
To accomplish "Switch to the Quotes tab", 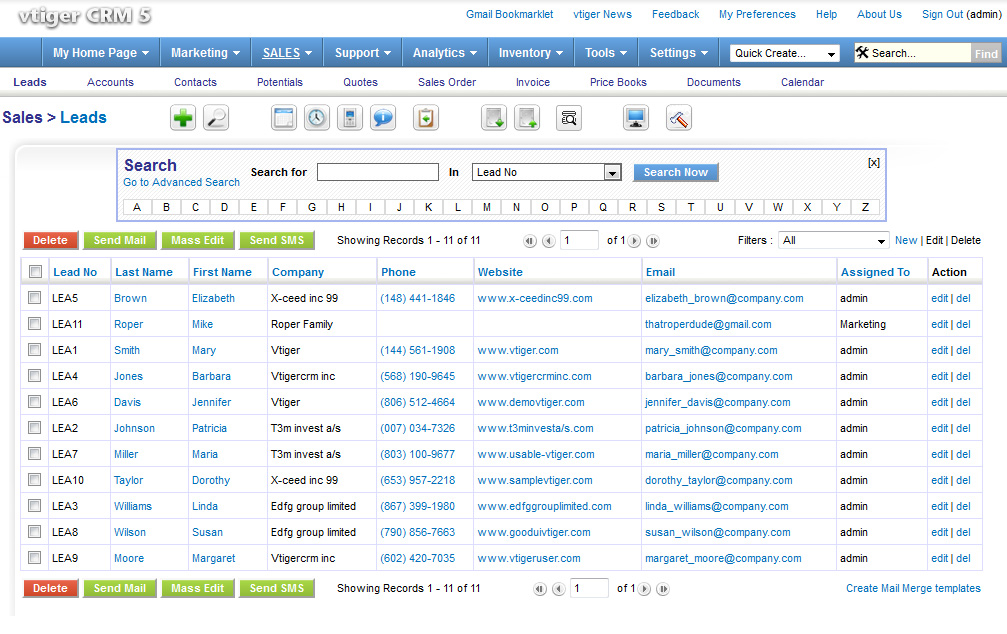I will (360, 82).
